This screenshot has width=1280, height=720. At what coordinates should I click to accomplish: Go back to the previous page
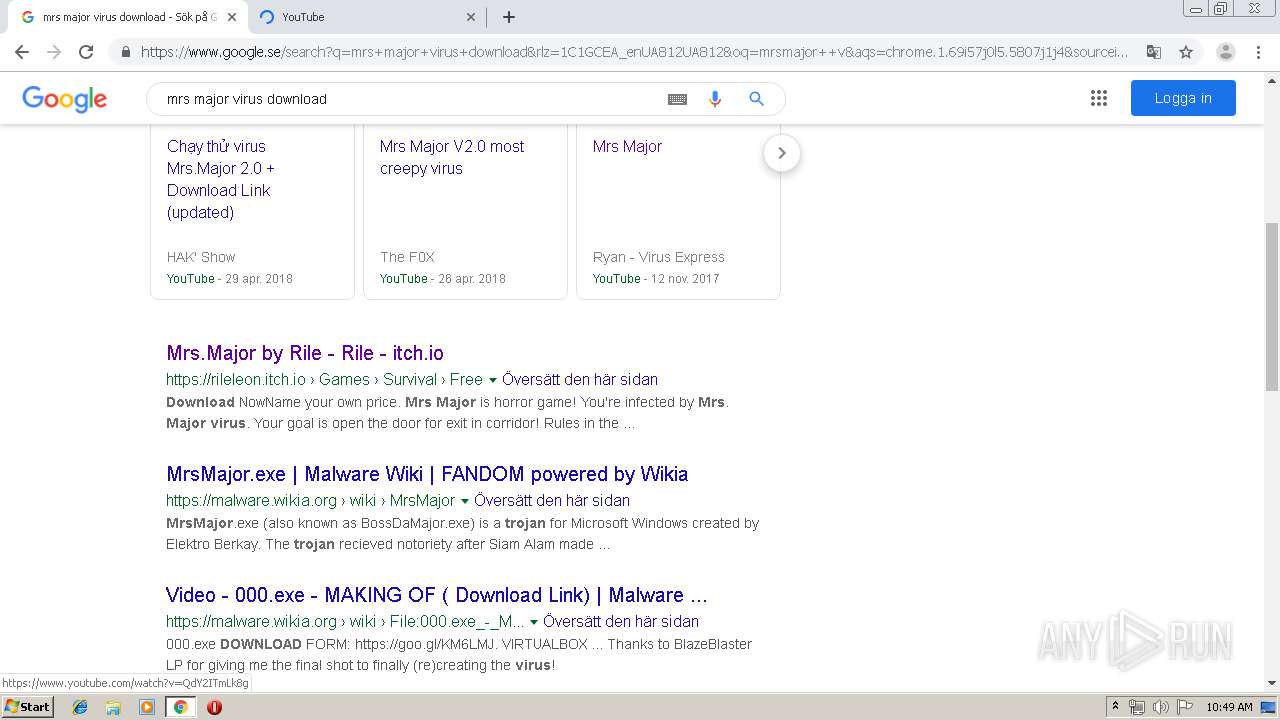point(22,52)
